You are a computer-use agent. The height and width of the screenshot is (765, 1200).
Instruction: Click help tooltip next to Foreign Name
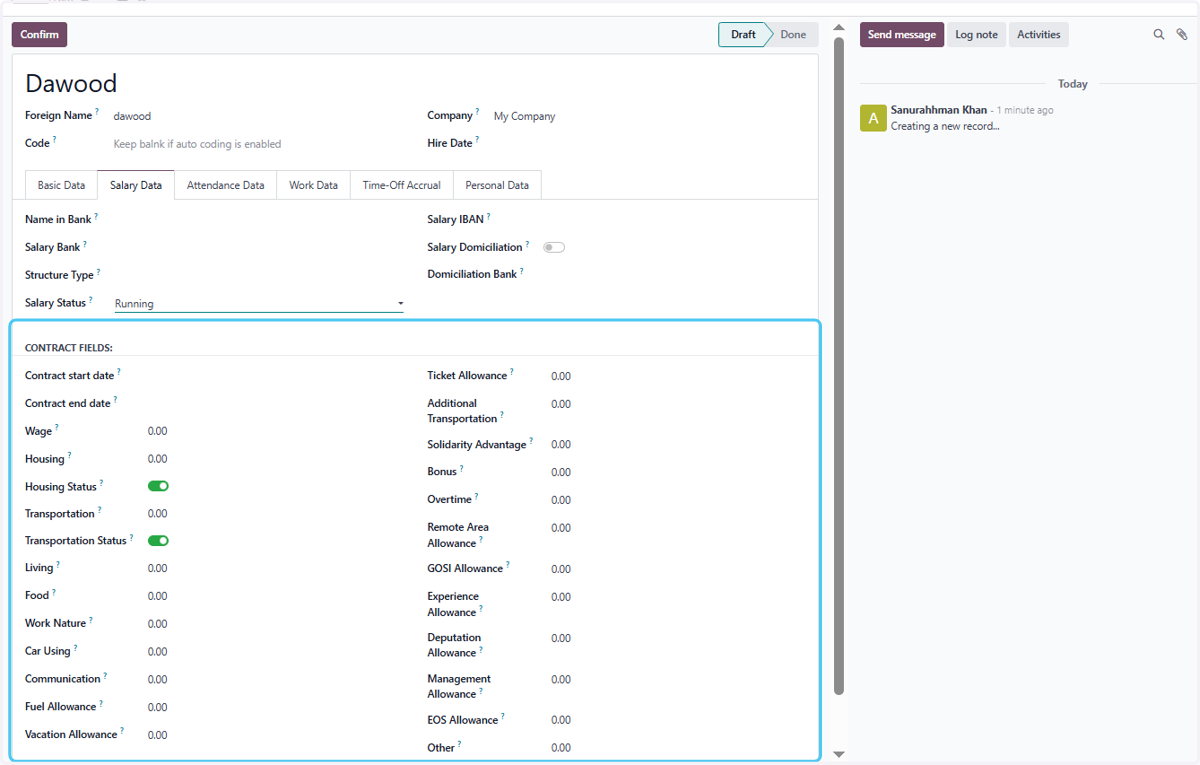pos(97,112)
